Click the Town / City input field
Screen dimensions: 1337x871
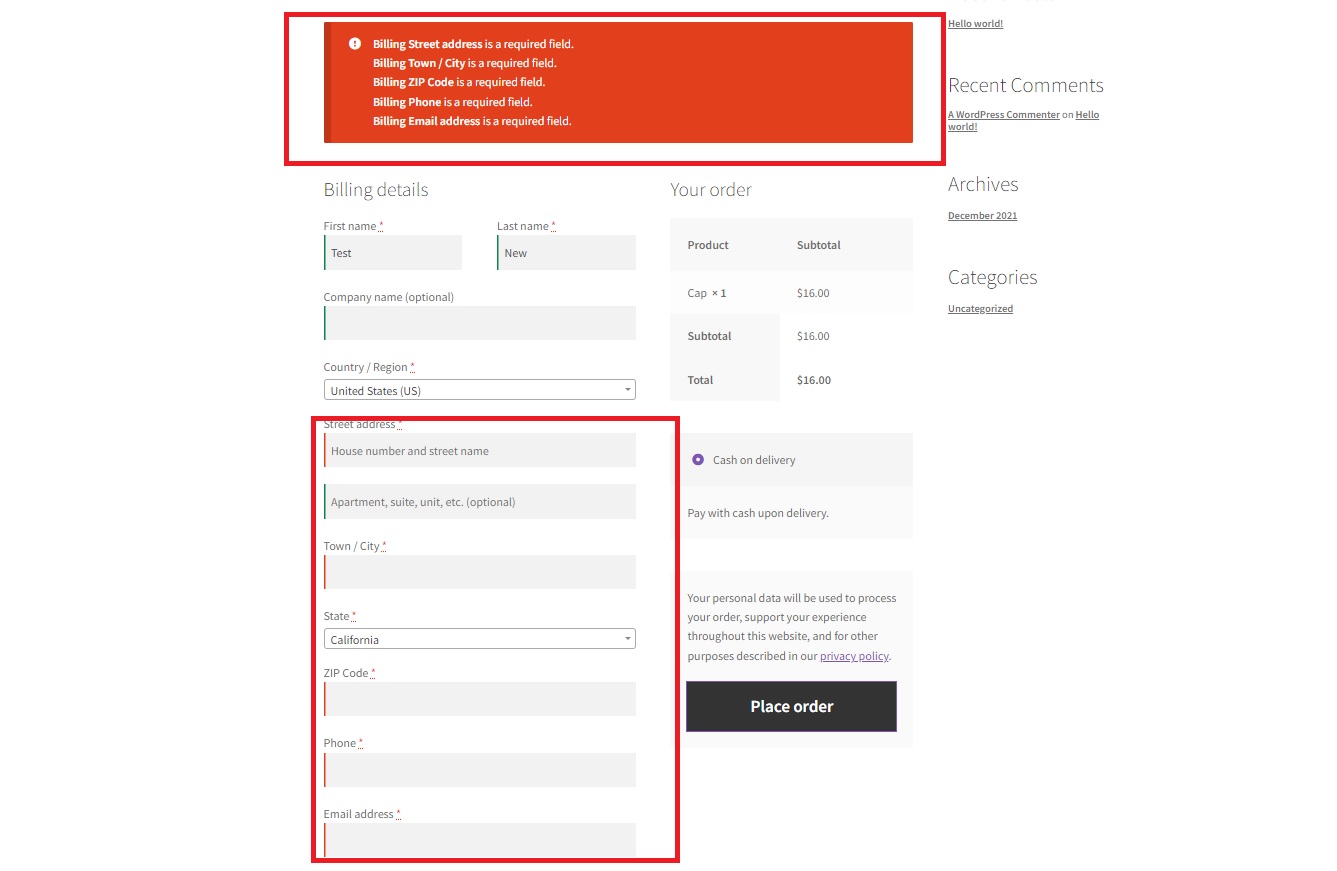[x=479, y=571]
